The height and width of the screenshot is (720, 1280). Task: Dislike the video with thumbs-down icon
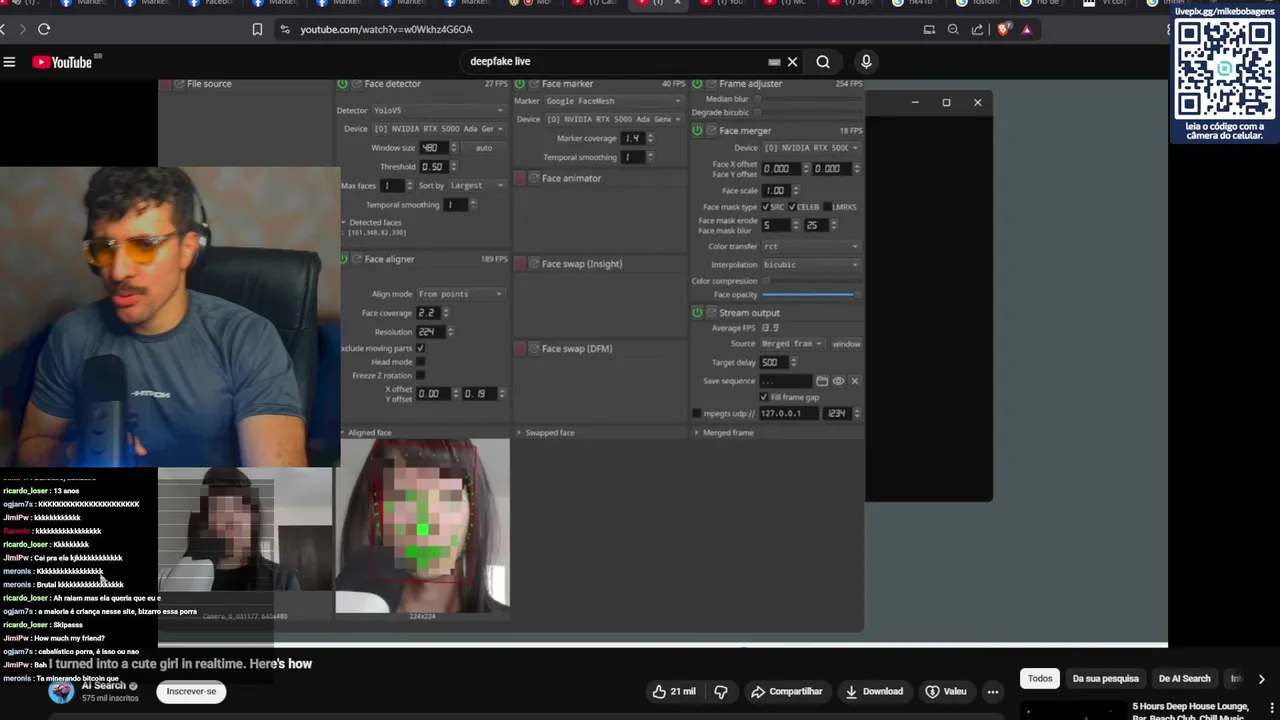tap(721, 692)
